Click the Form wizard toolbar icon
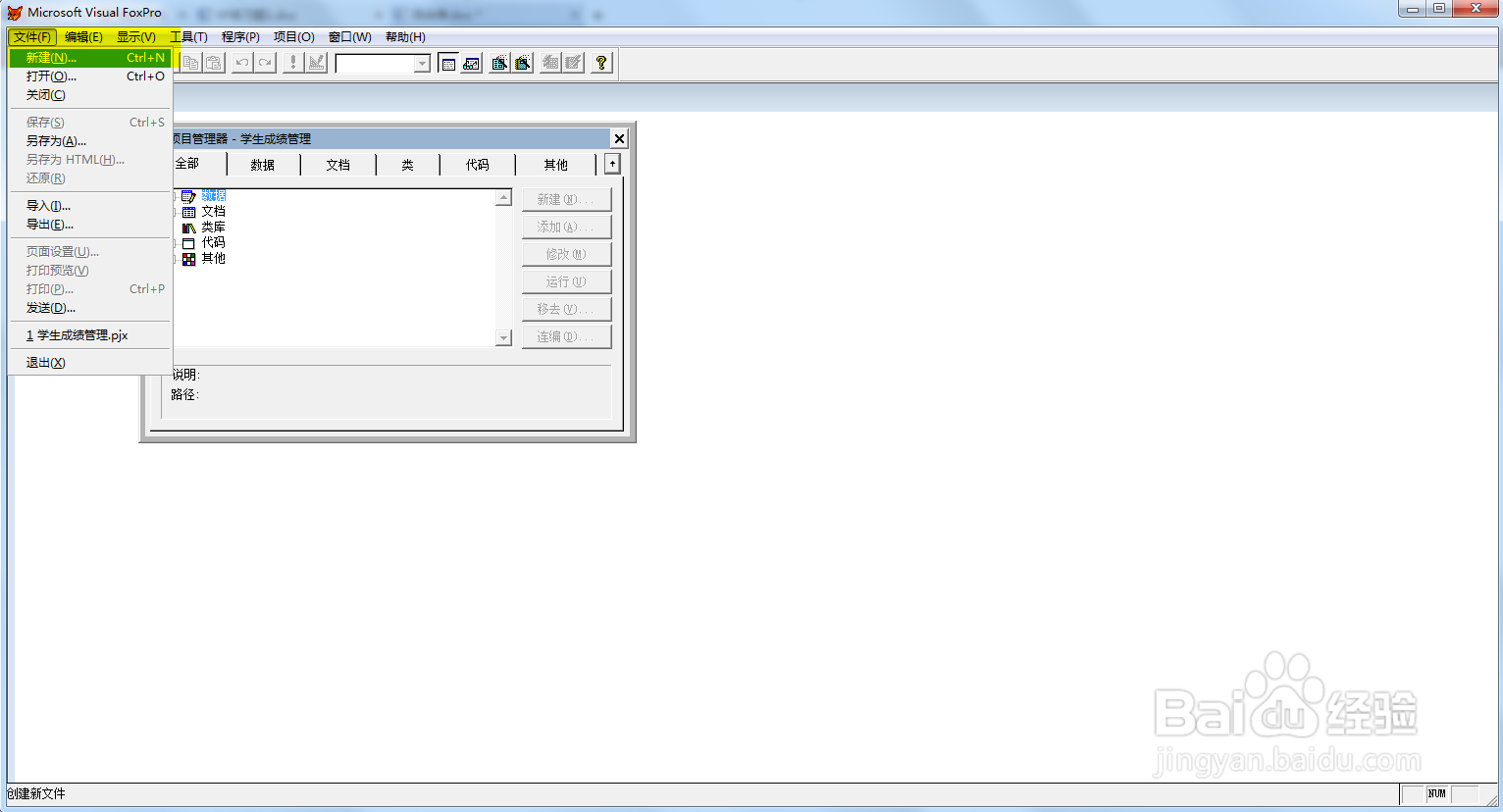The image size is (1503, 812). coord(499,63)
